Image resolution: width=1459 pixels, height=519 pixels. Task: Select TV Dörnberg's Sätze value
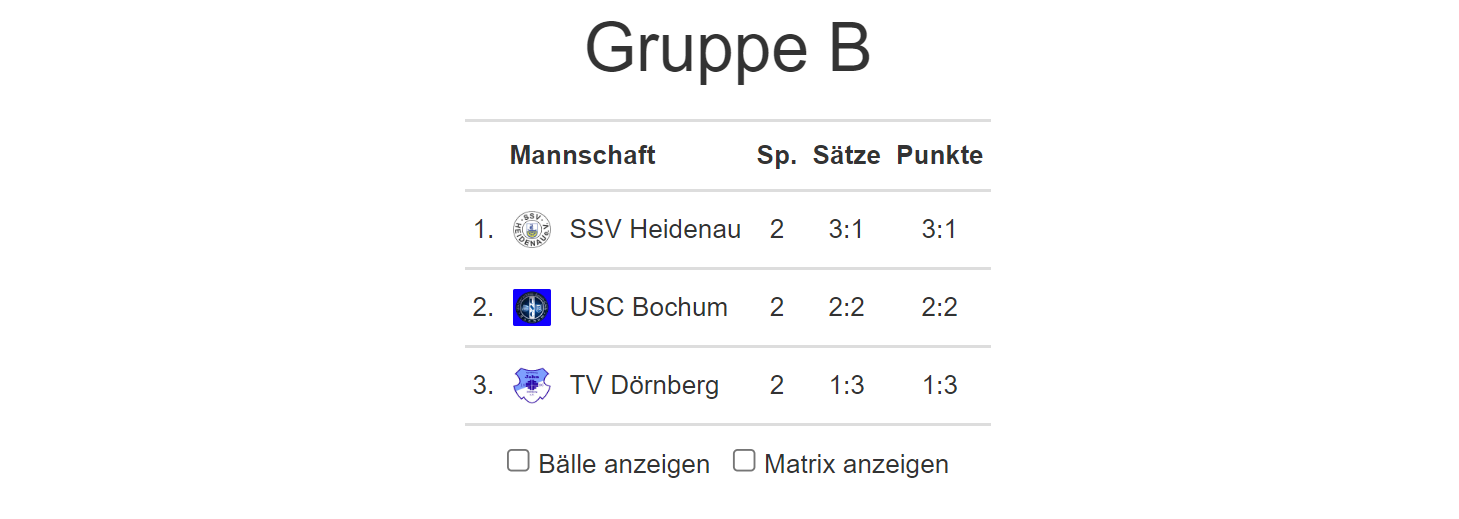(846, 385)
